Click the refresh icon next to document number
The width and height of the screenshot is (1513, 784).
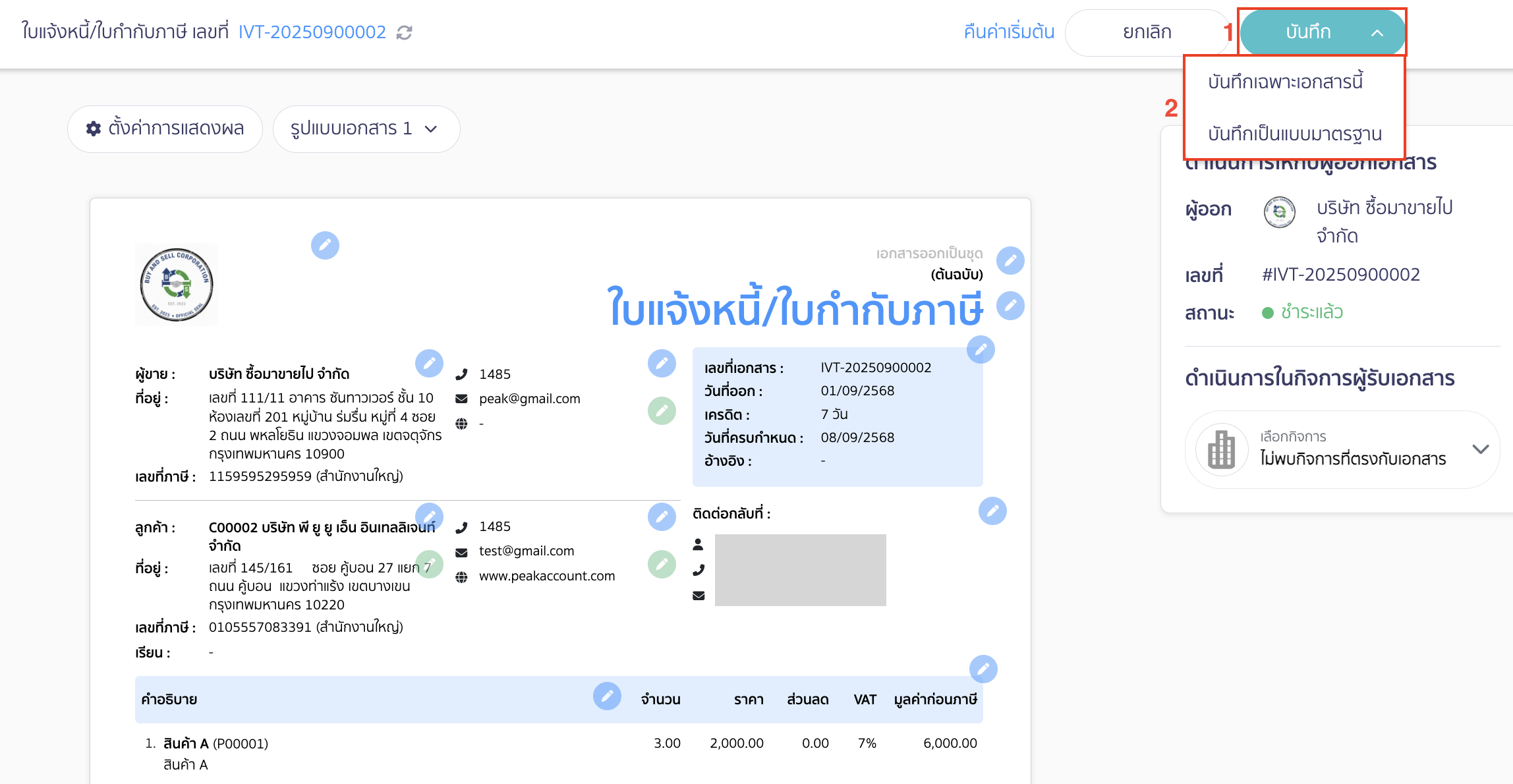coord(405,32)
